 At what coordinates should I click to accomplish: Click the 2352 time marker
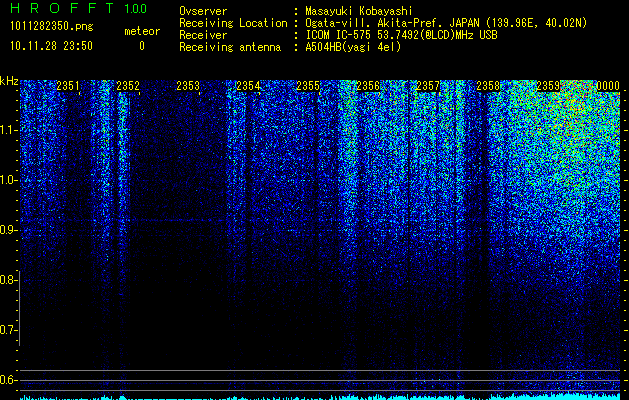tap(128, 86)
